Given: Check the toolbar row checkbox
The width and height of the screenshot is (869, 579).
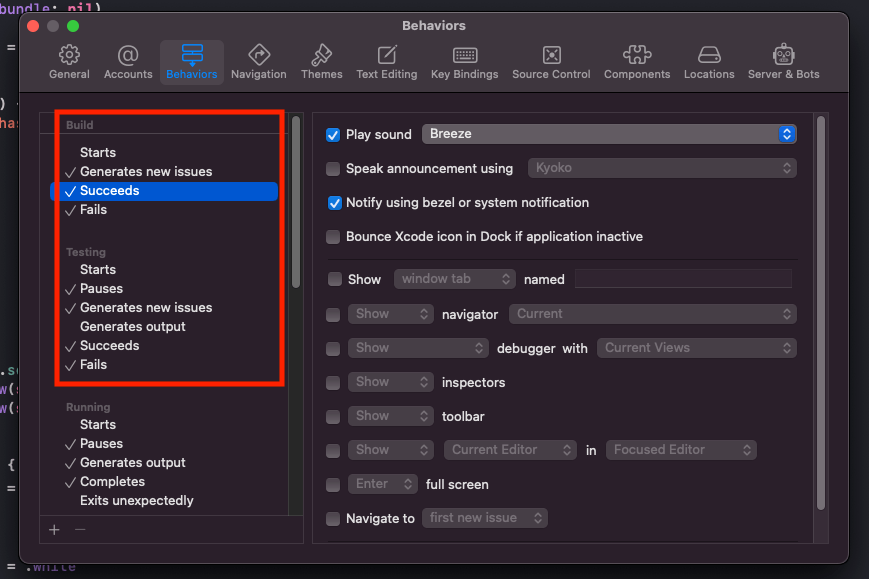Looking at the screenshot, I should coord(333,417).
